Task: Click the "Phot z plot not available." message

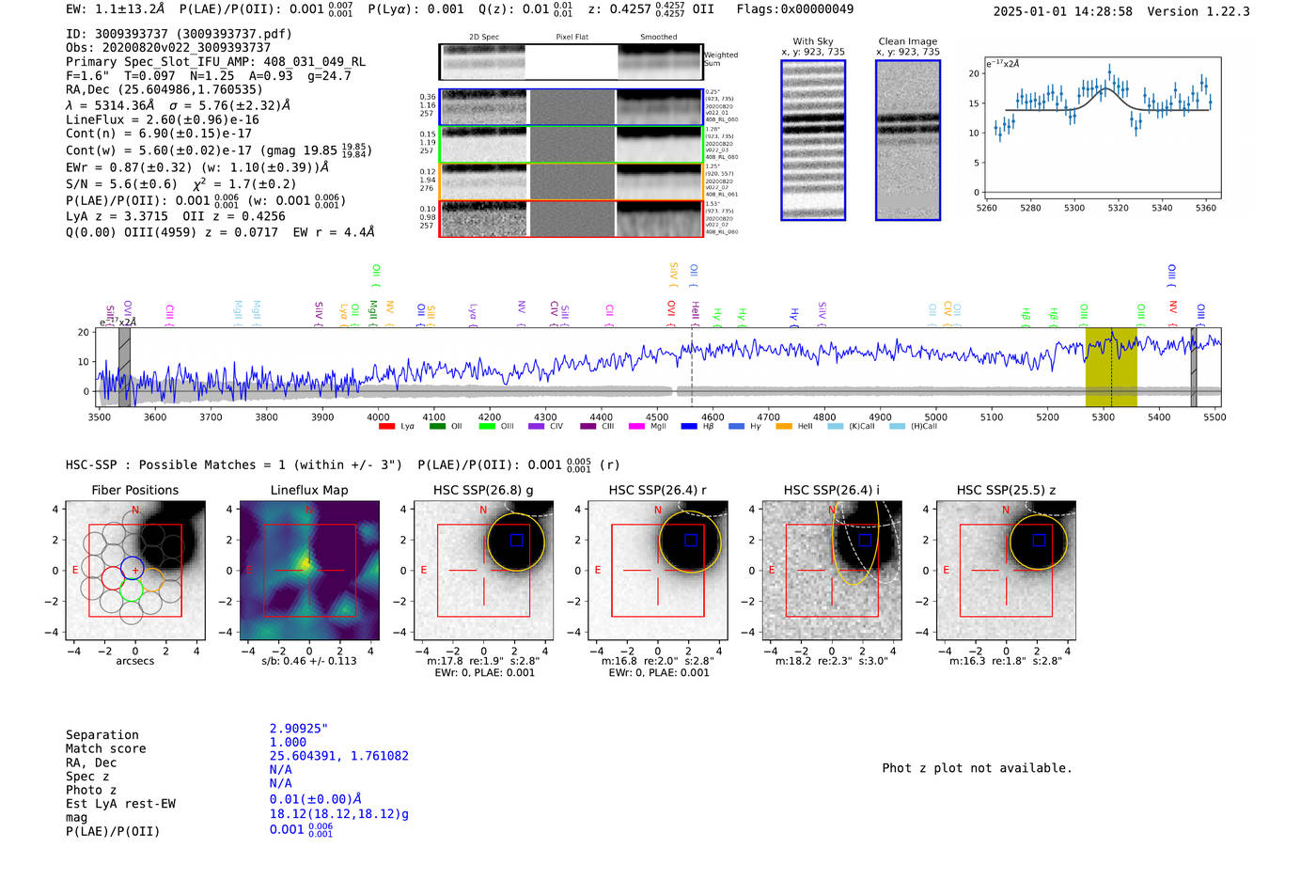Action: (977, 768)
